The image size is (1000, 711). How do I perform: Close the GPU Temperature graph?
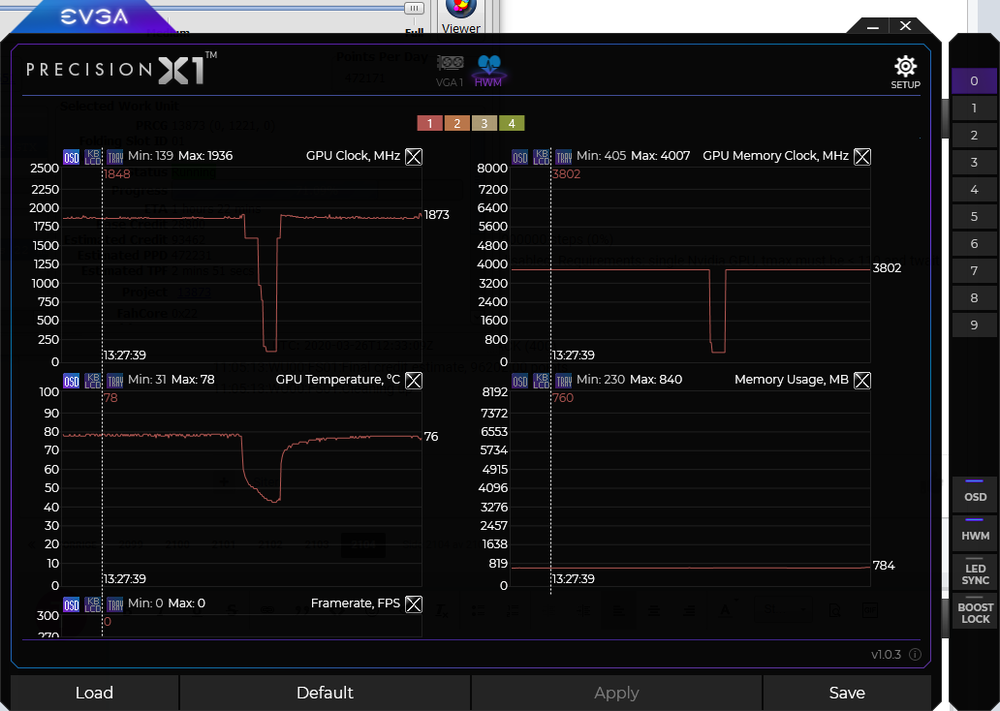pyautogui.click(x=414, y=381)
